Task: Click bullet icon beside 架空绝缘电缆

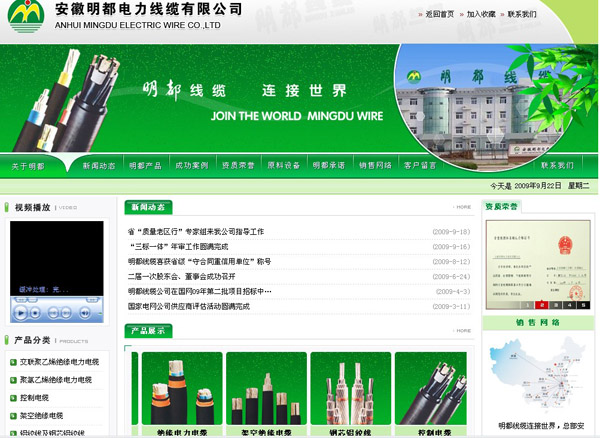Action: click(13, 416)
